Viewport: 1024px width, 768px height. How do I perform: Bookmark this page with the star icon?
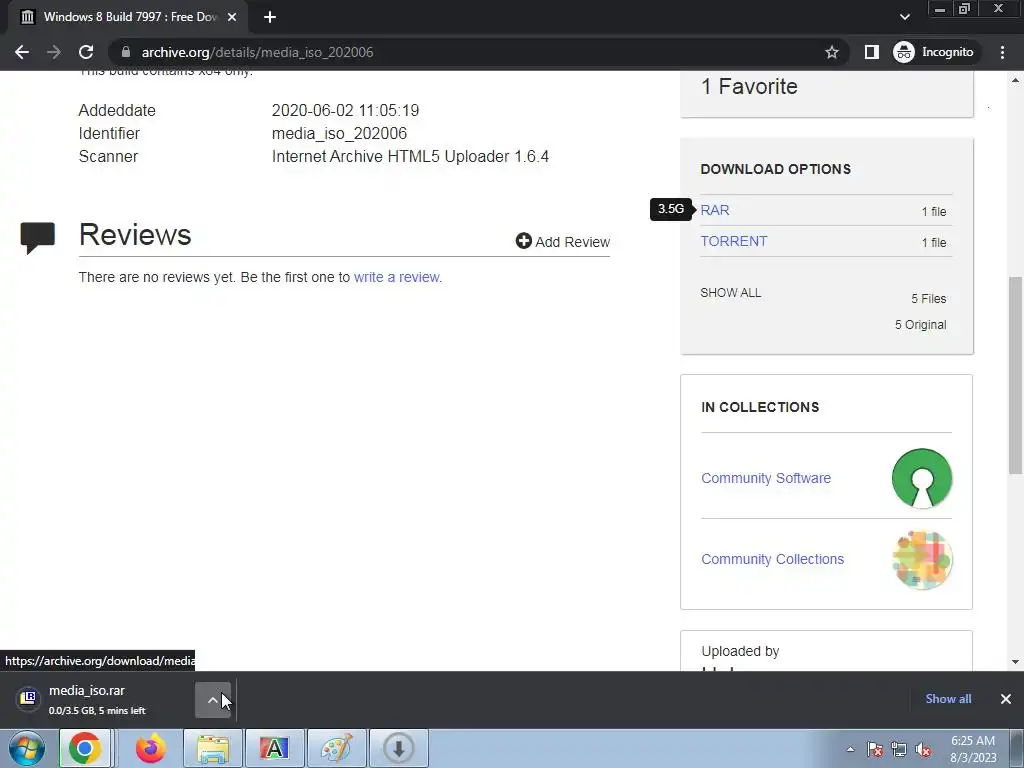[x=831, y=52]
